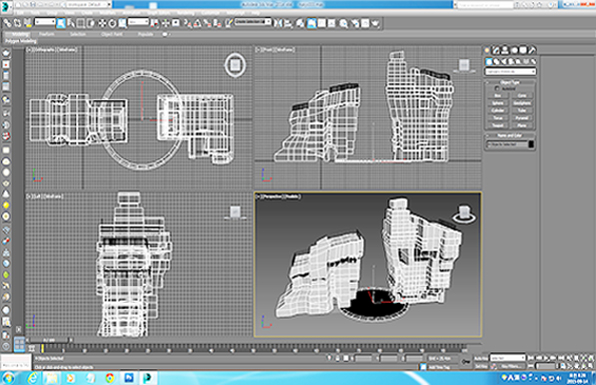Select the Helpers category in Create panel
The width and height of the screenshot is (596, 385).
tap(518, 62)
